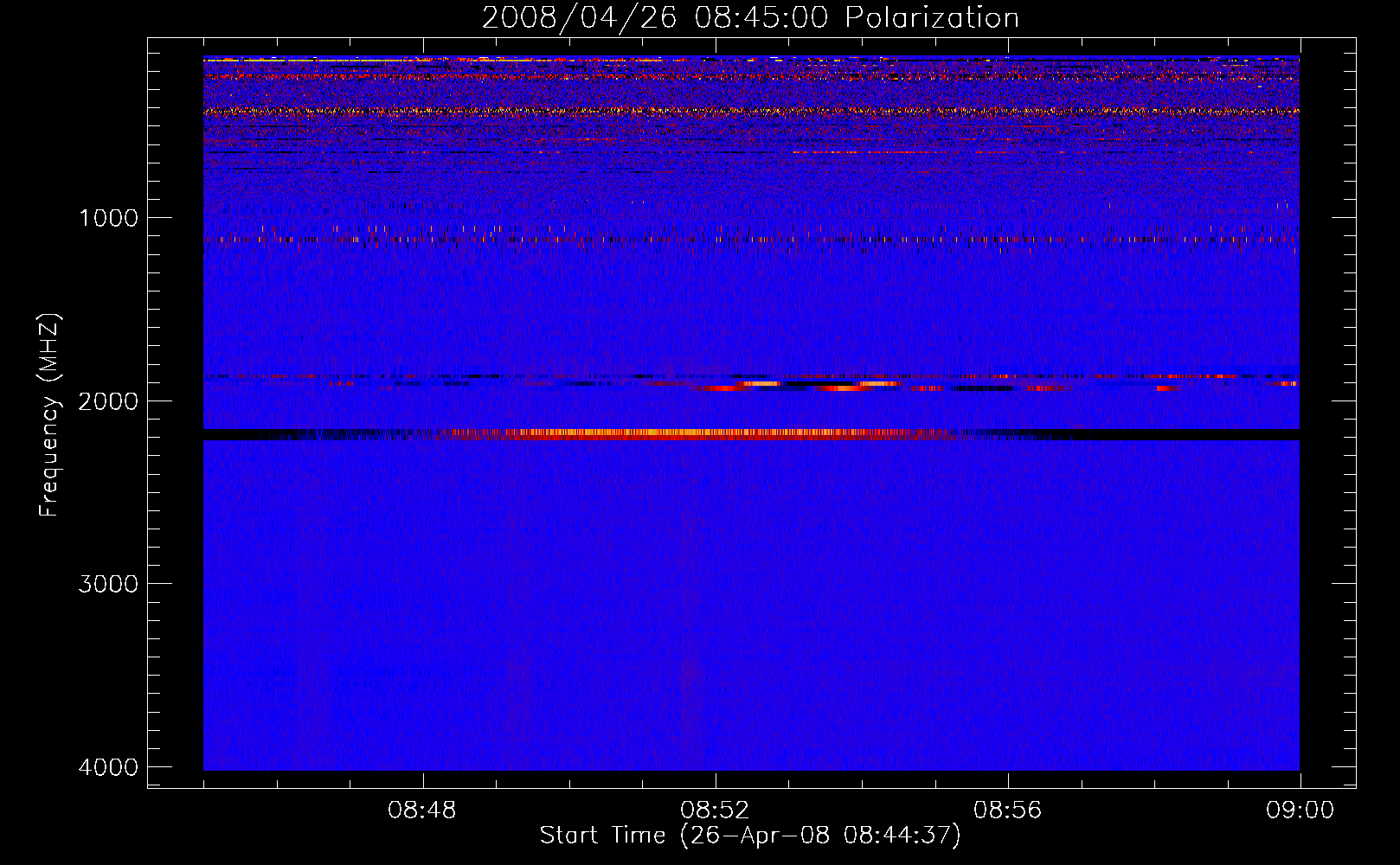Click the bright orange-yellow band just above 2200 MHz
The height and width of the screenshot is (865, 1400).
[x=692, y=432]
